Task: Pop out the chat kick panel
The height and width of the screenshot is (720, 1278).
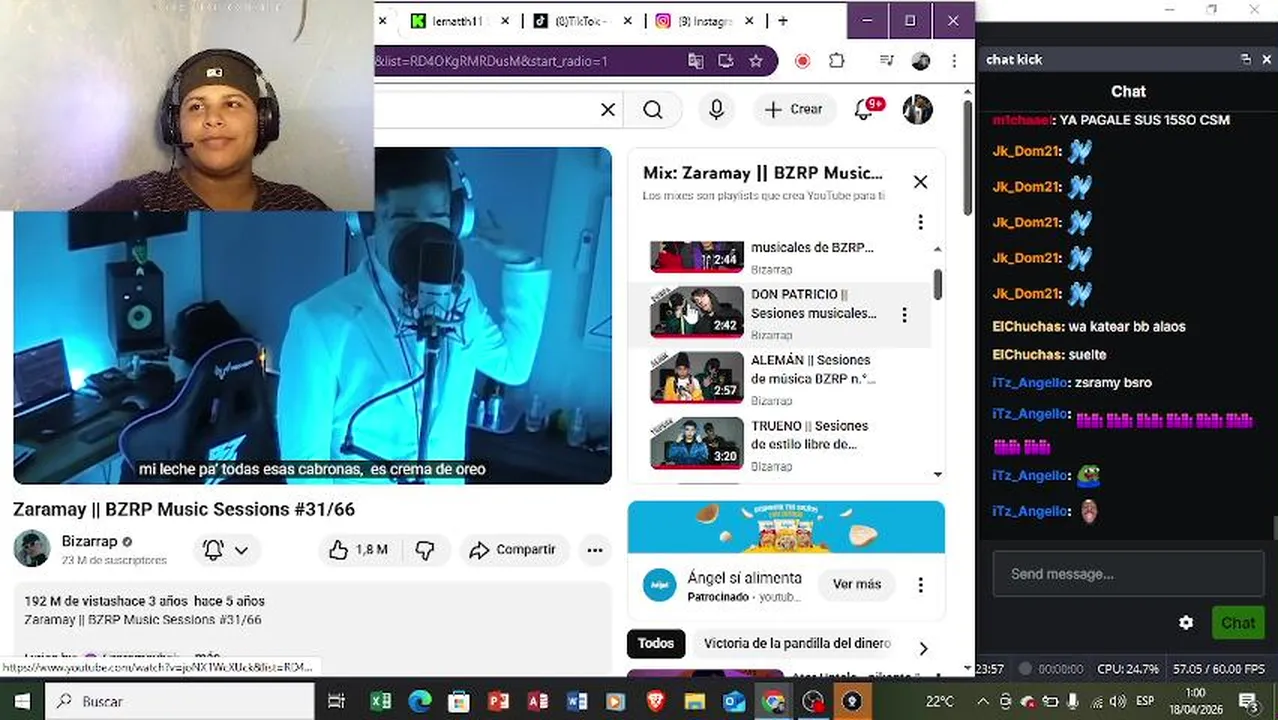Action: pyautogui.click(x=1245, y=59)
